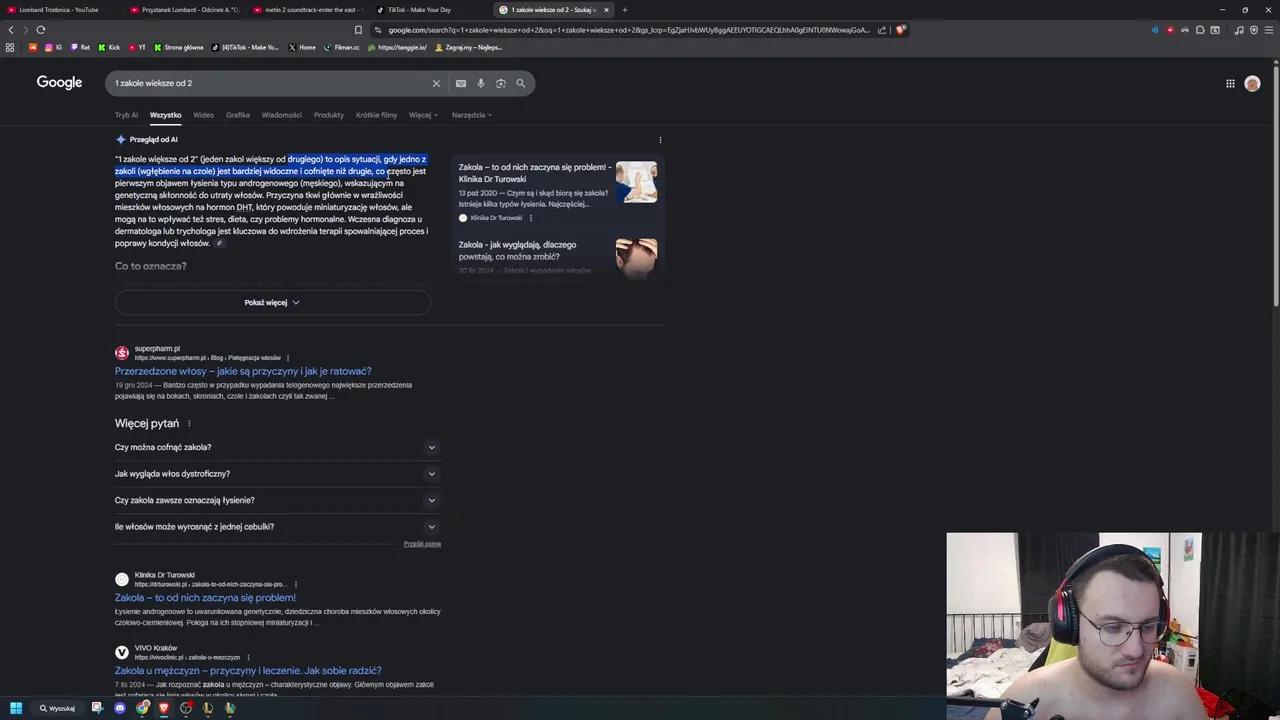Open the 'Narzędzia' tools dropdown
The width and height of the screenshot is (1280, 720).
click(471, 115)
